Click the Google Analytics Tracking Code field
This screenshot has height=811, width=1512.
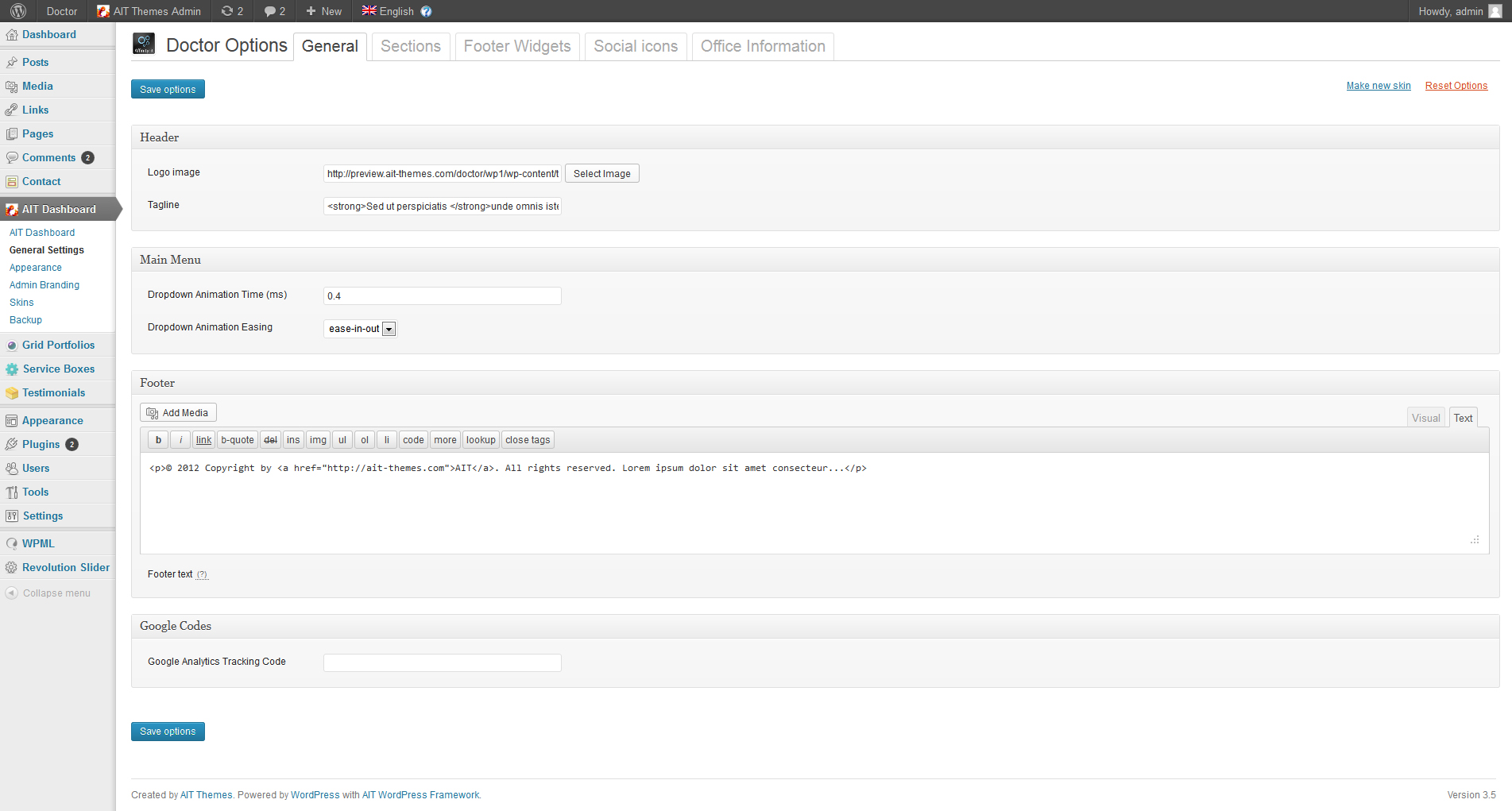click(x=442, y=662)
